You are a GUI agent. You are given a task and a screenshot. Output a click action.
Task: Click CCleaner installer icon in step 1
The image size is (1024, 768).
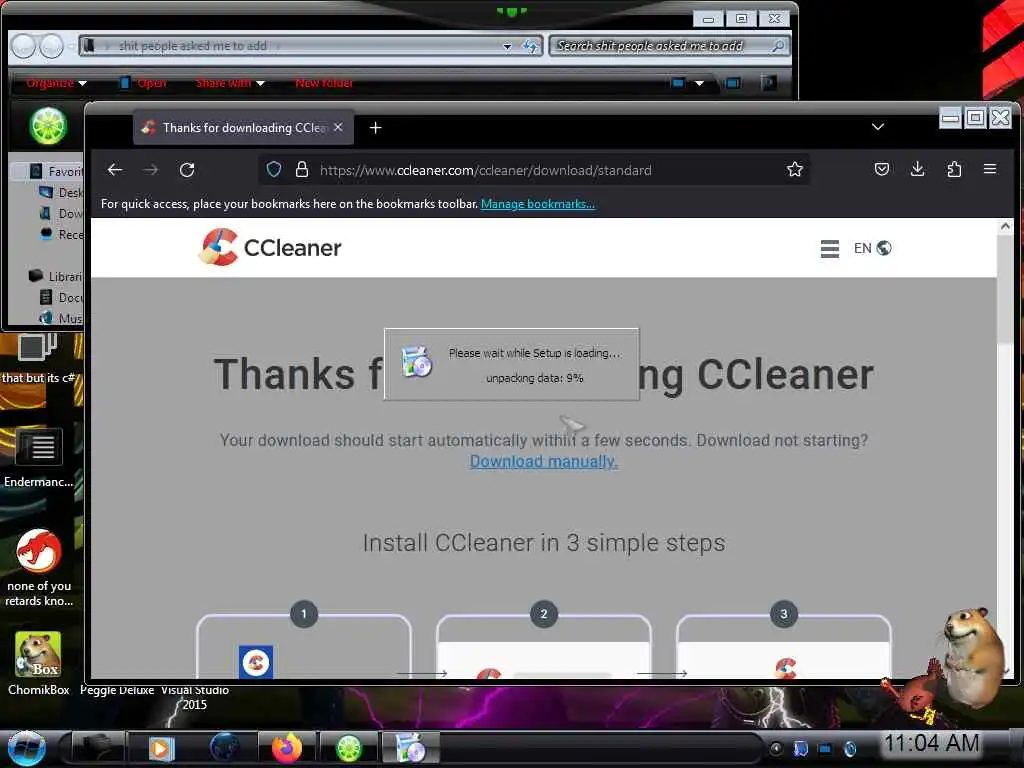pos(256,662)
